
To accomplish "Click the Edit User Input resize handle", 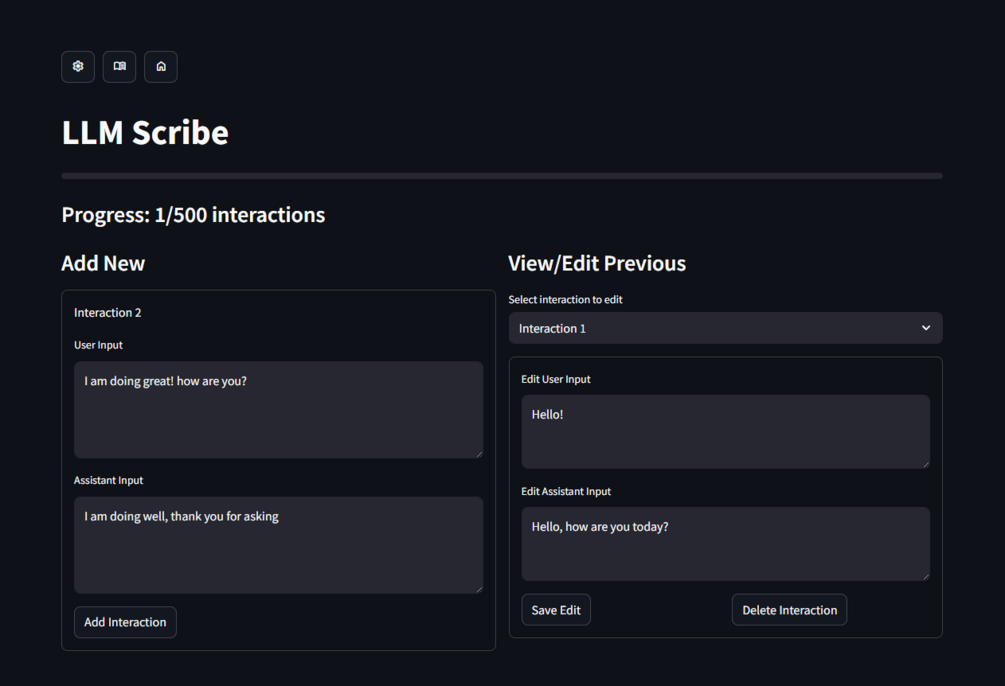I will [925, 463].
